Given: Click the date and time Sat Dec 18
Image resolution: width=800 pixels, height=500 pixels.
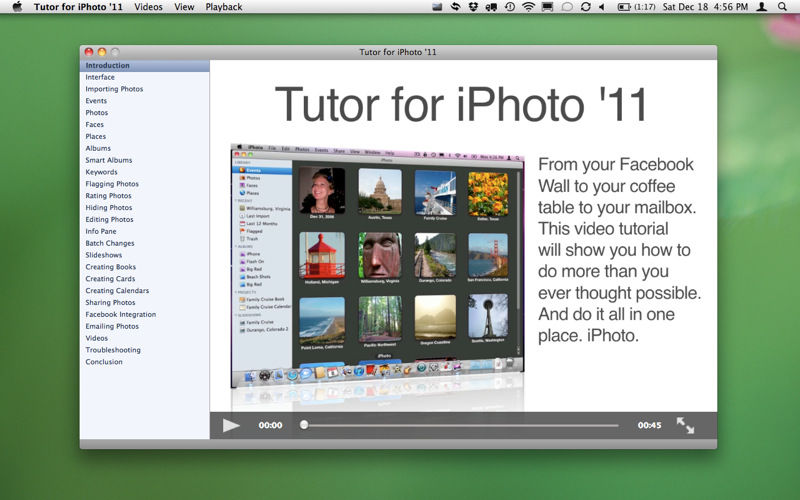Looking at the screenshot, I should point(705,7).
